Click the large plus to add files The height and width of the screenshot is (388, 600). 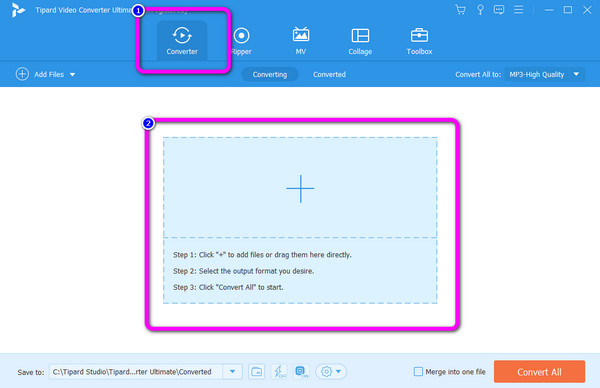click(300, 188)
